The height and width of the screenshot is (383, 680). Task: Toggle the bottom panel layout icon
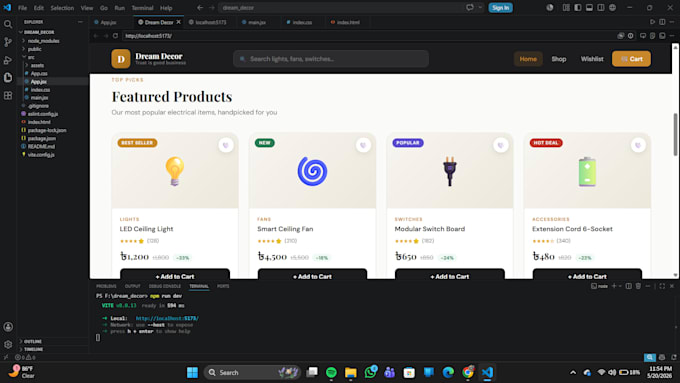pyautogui.click(x=589, y=8)
